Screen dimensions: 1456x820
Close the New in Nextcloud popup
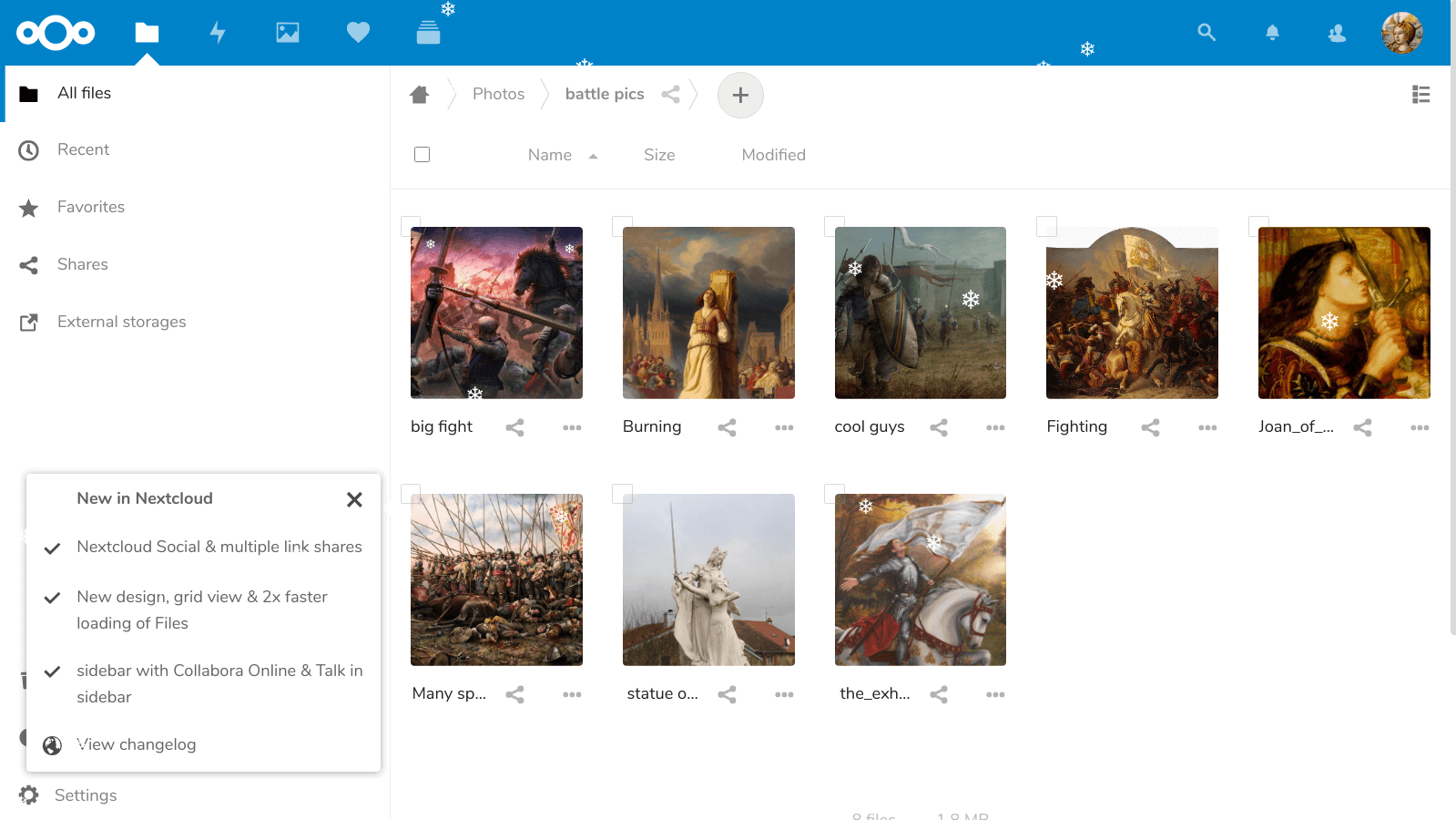354,499
